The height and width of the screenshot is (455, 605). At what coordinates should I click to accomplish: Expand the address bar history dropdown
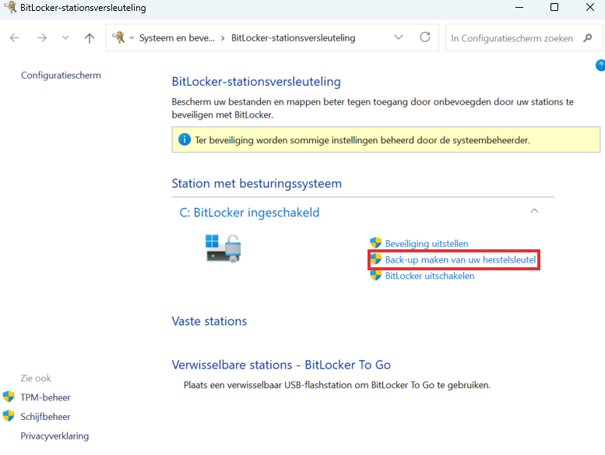pos(399,37)
